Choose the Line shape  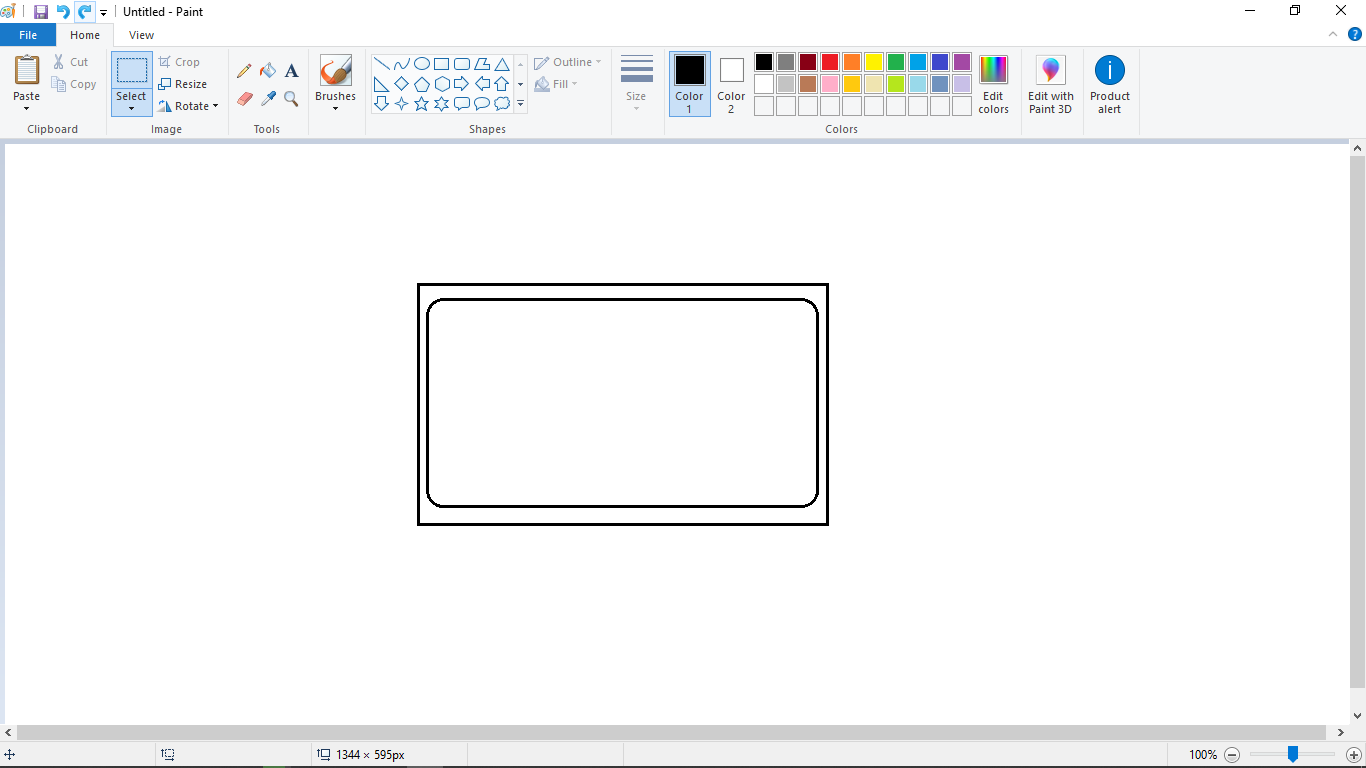pyautogui.click(x=381, y=64)
